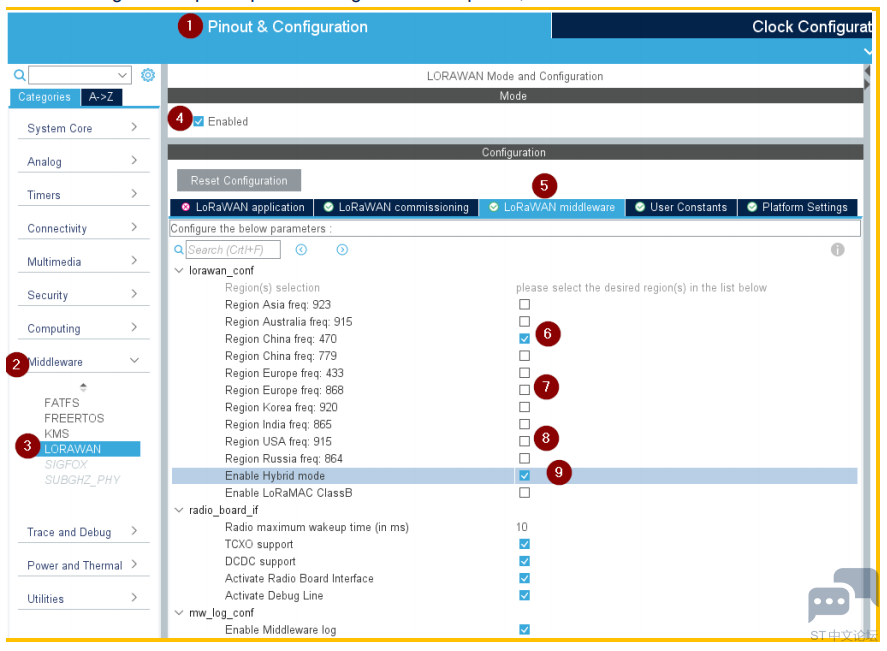Go to next search result arrow
The image size is (887, 651).
tap(342, 250)
